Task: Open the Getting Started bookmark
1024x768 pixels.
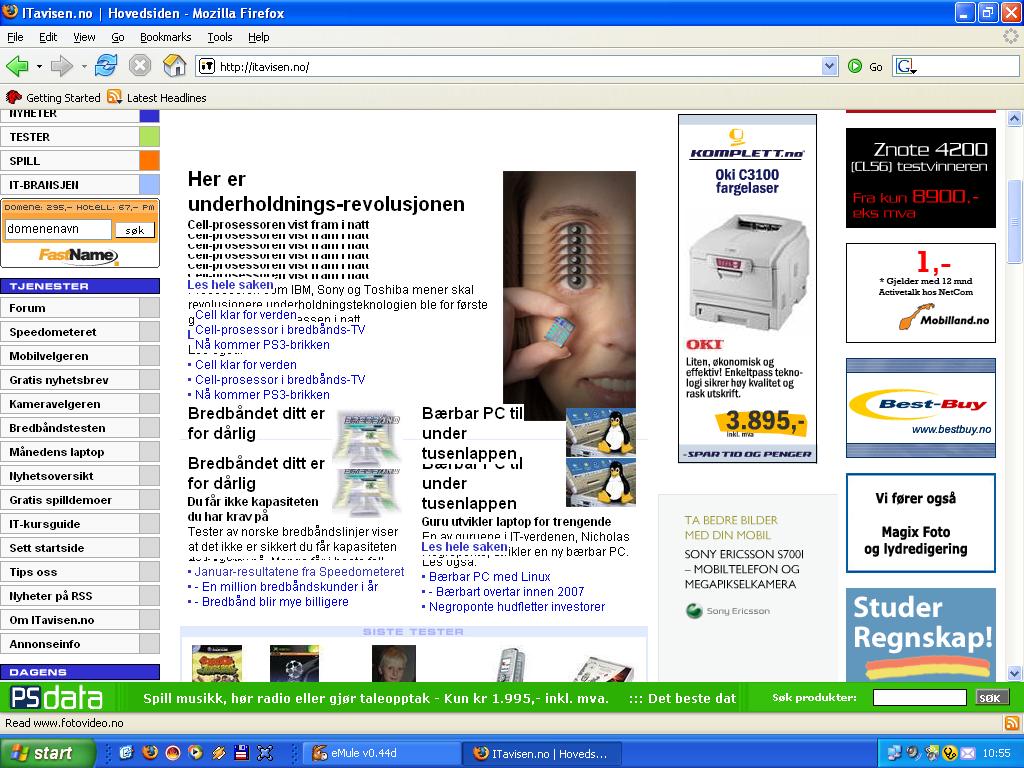Action: [53, 98]
